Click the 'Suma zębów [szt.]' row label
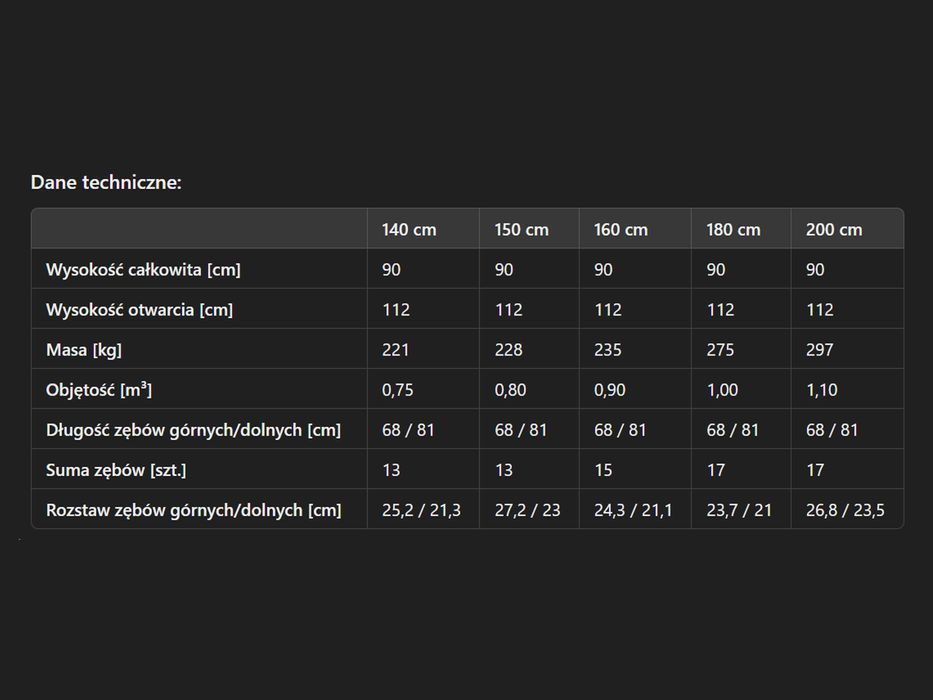 116,470
